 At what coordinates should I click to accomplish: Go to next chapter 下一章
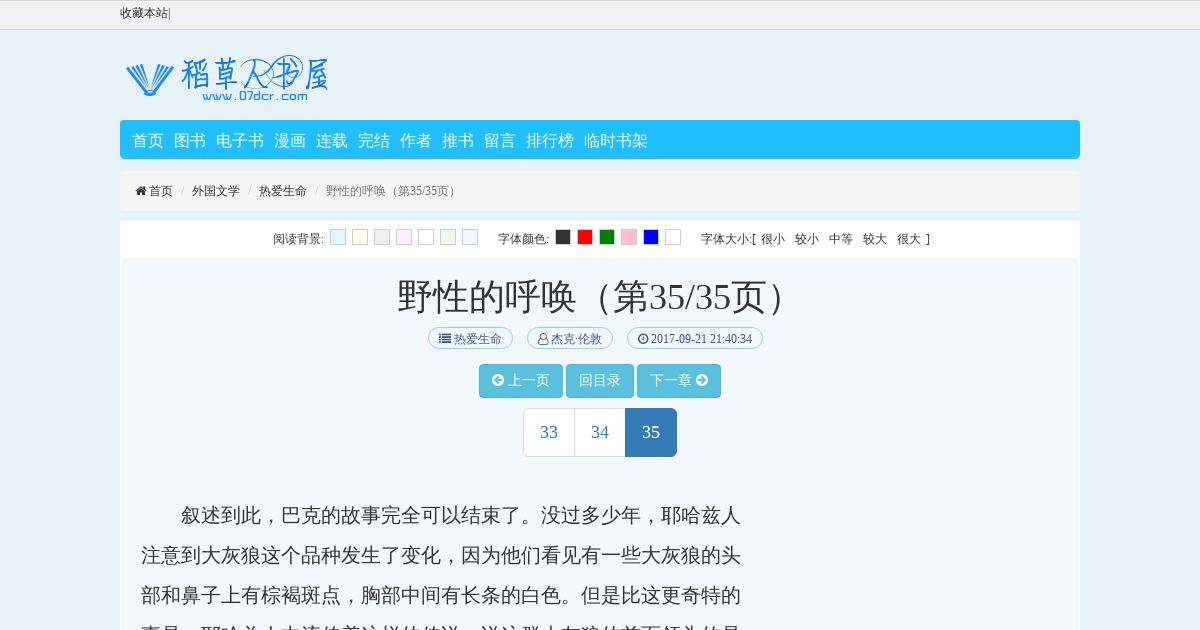pyautogui.click(x=679, y=381)
